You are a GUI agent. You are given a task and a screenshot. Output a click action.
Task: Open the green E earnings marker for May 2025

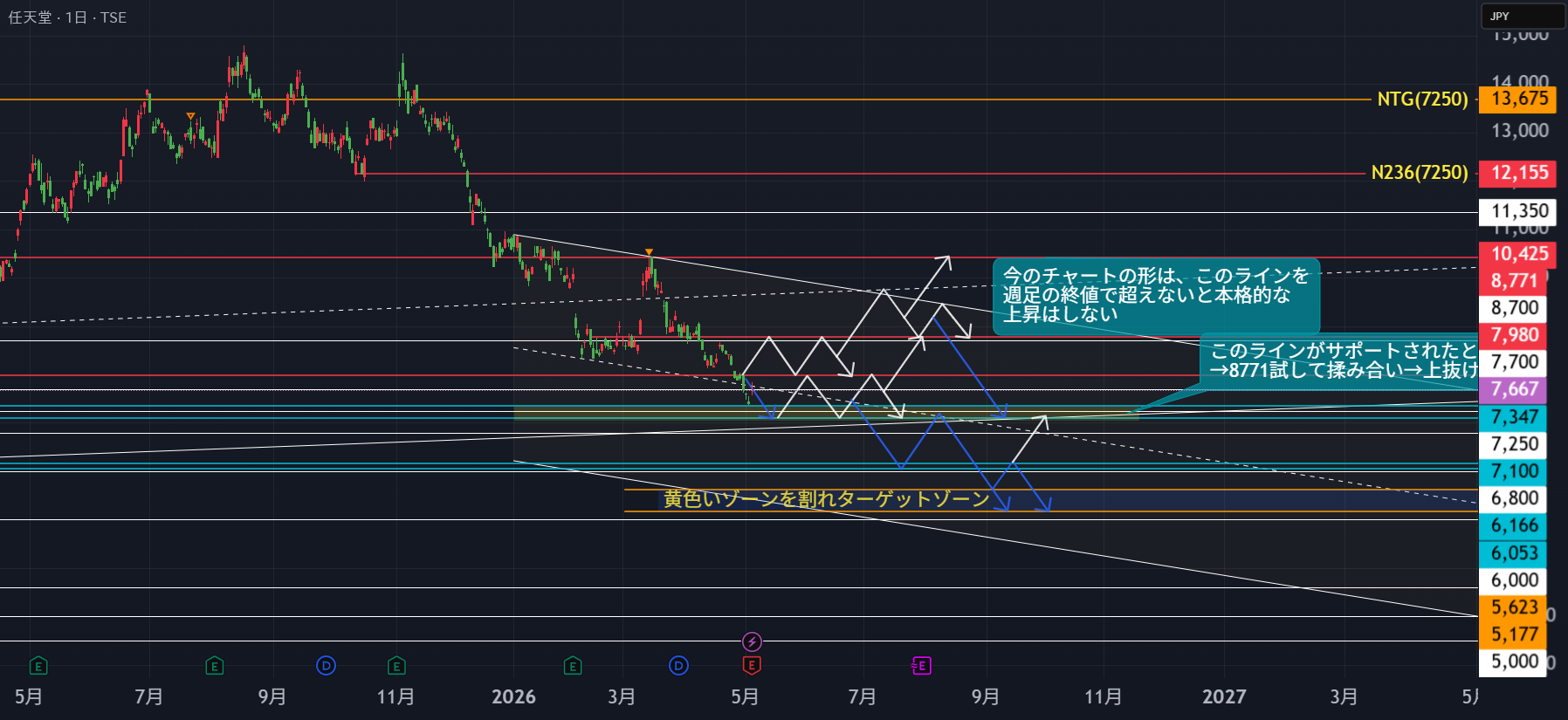click(38, 666)
